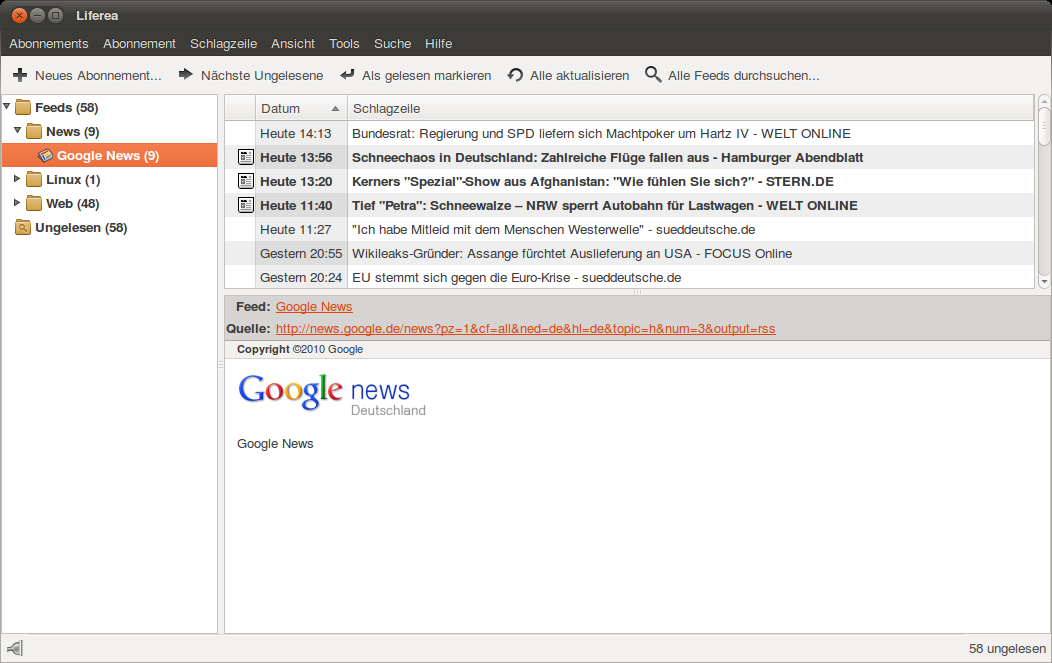Select headline Tief Petra: Schneewalze

604,206
